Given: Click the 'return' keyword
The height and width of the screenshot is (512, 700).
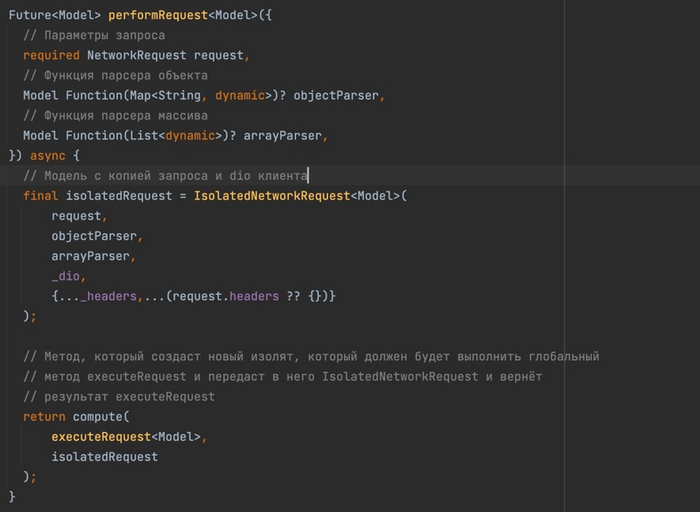Looking at the screenshot, I should pos(44,416).
